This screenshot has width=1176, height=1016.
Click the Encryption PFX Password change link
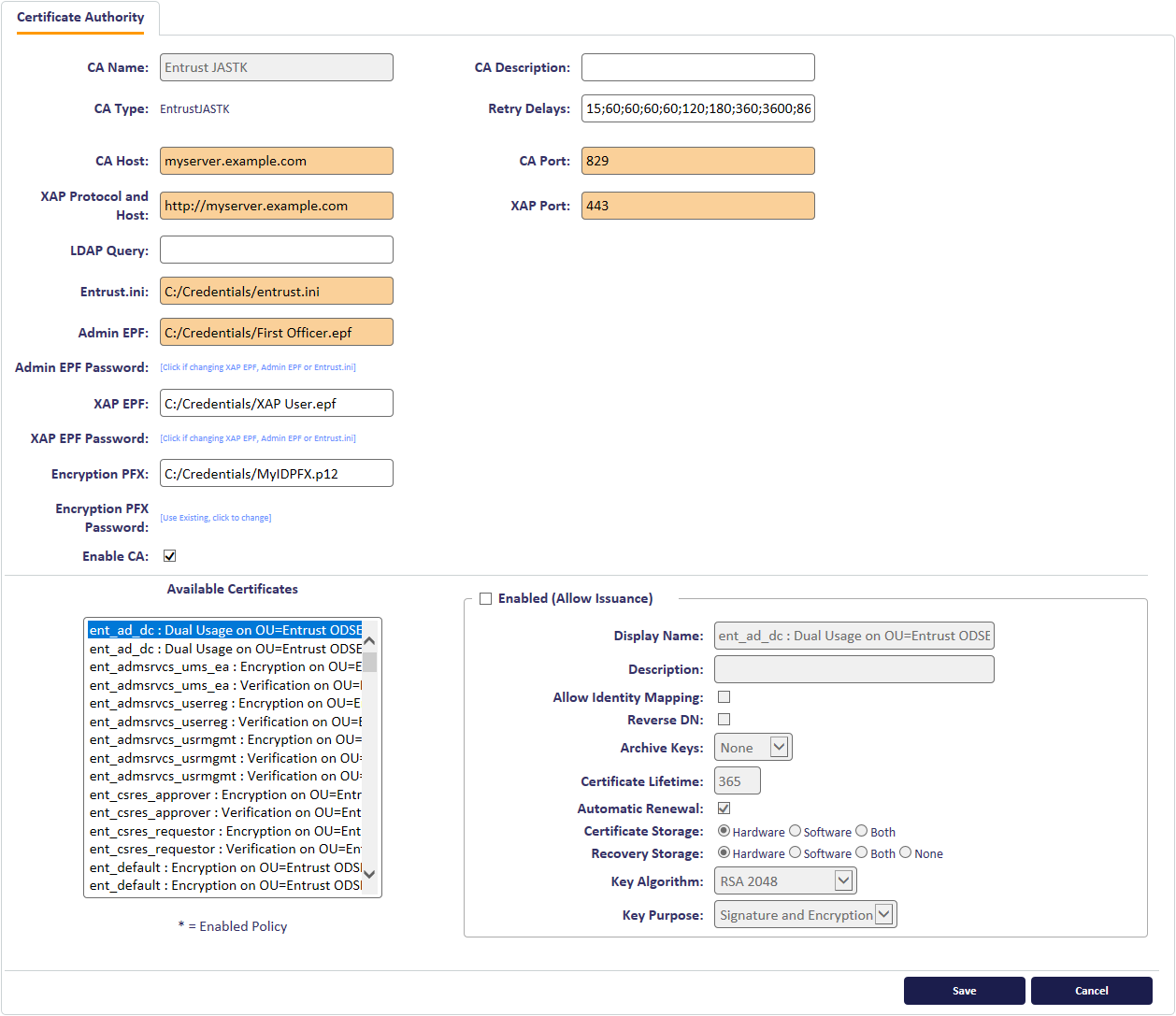pos(216,518)
